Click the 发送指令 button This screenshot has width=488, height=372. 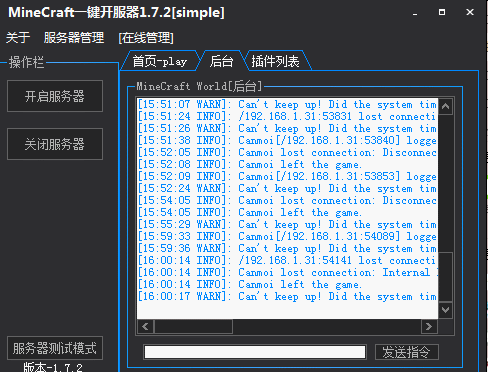pos(407,352)
